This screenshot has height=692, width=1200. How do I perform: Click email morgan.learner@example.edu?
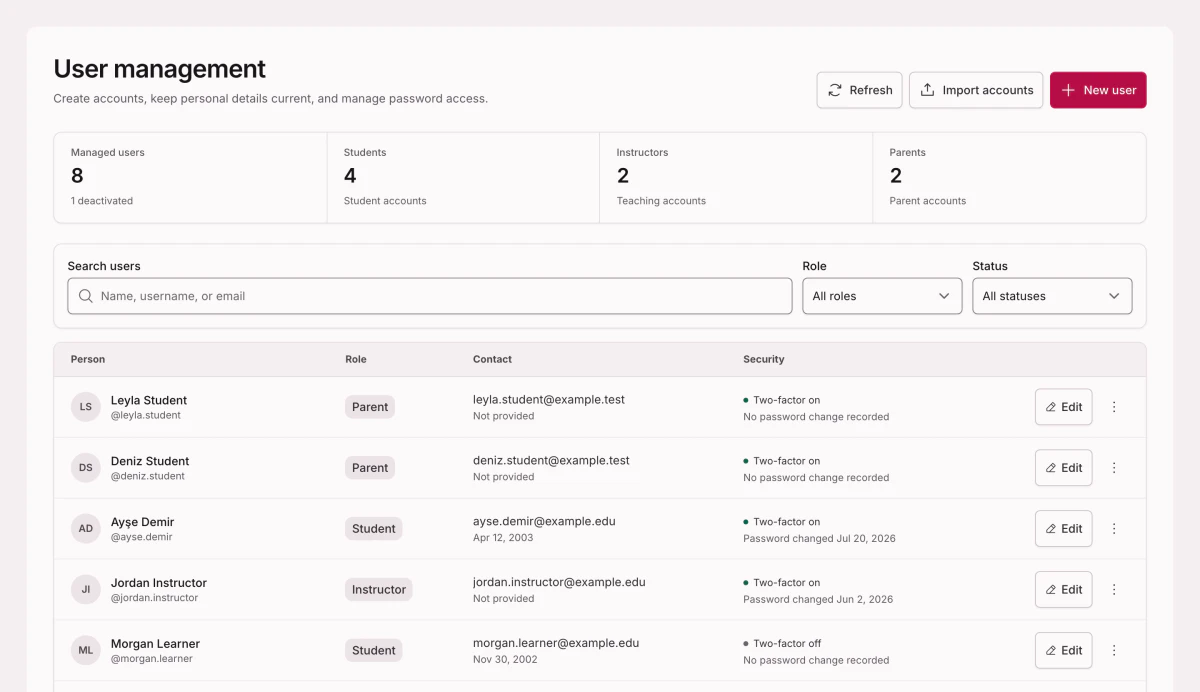pos(556,643)
